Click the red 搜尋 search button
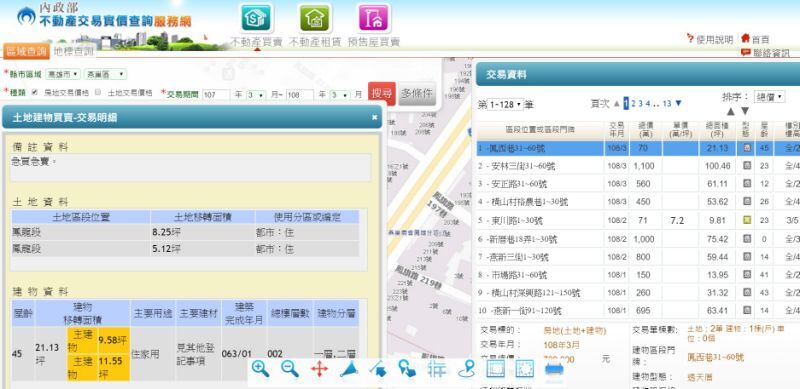 pos(382,93)
